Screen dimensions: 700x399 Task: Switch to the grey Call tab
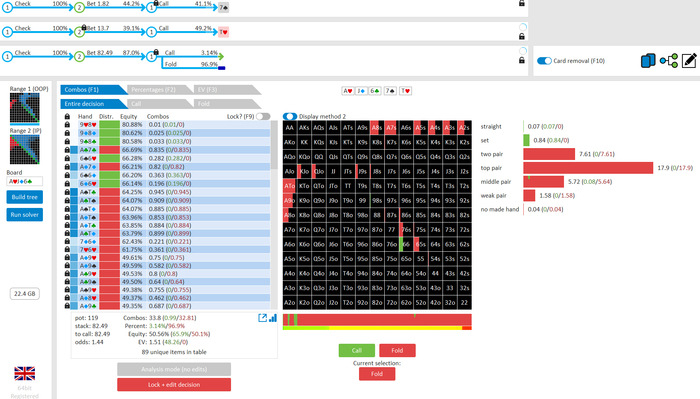click(160, 104)
